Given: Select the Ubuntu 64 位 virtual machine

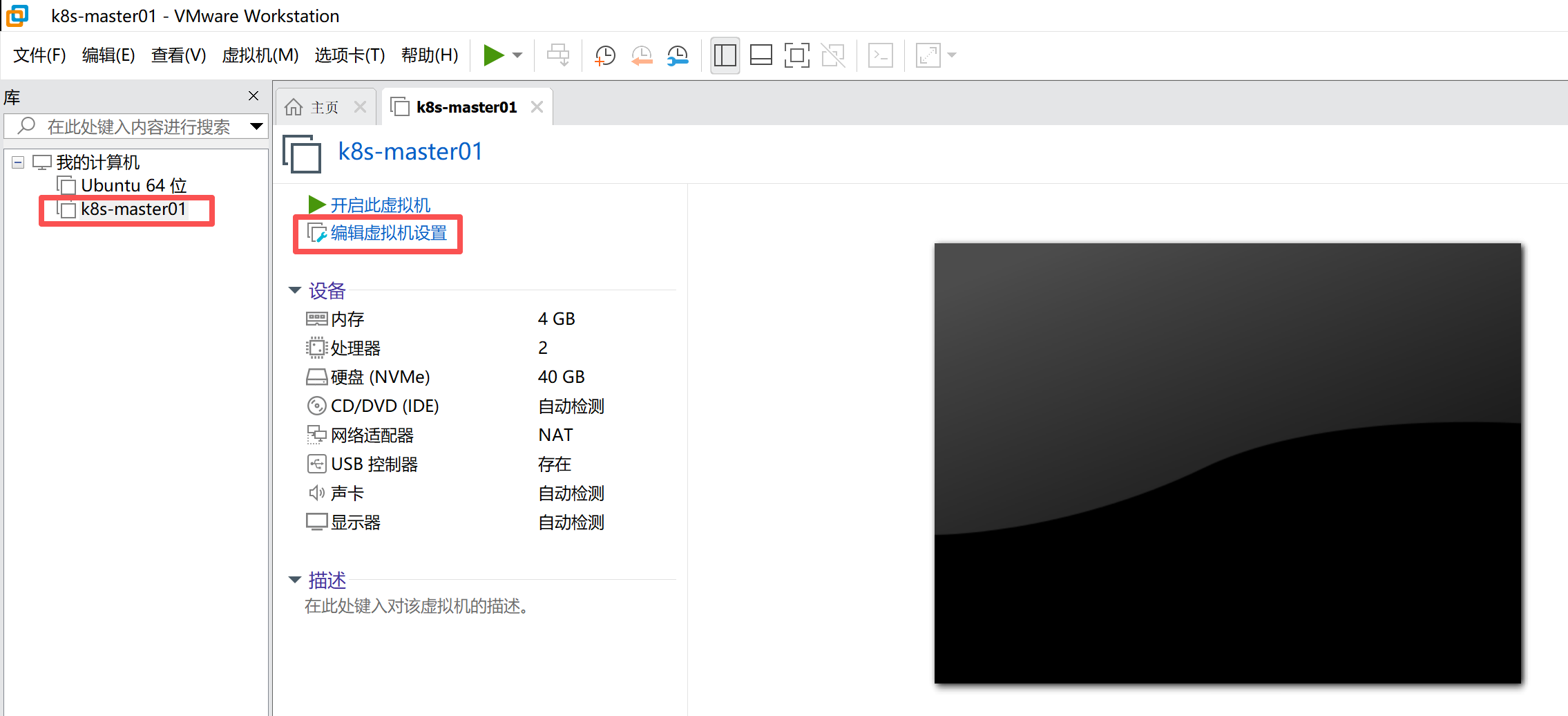Looking at the screenshot, I should (x=134, y=186).
